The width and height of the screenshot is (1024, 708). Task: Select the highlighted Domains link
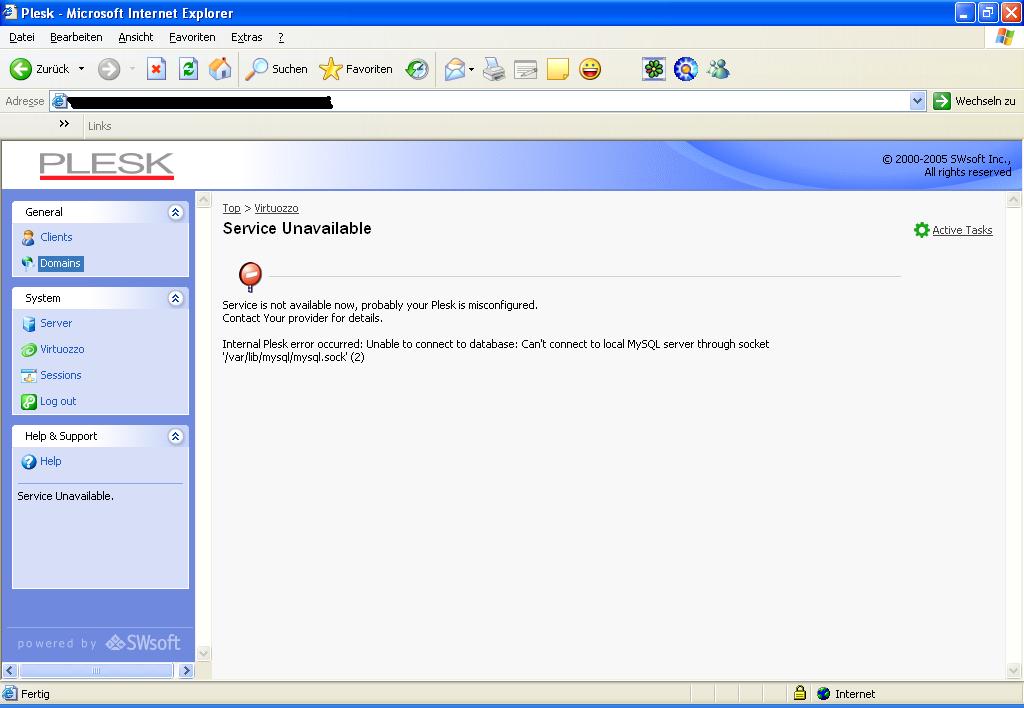coord(60,263)
